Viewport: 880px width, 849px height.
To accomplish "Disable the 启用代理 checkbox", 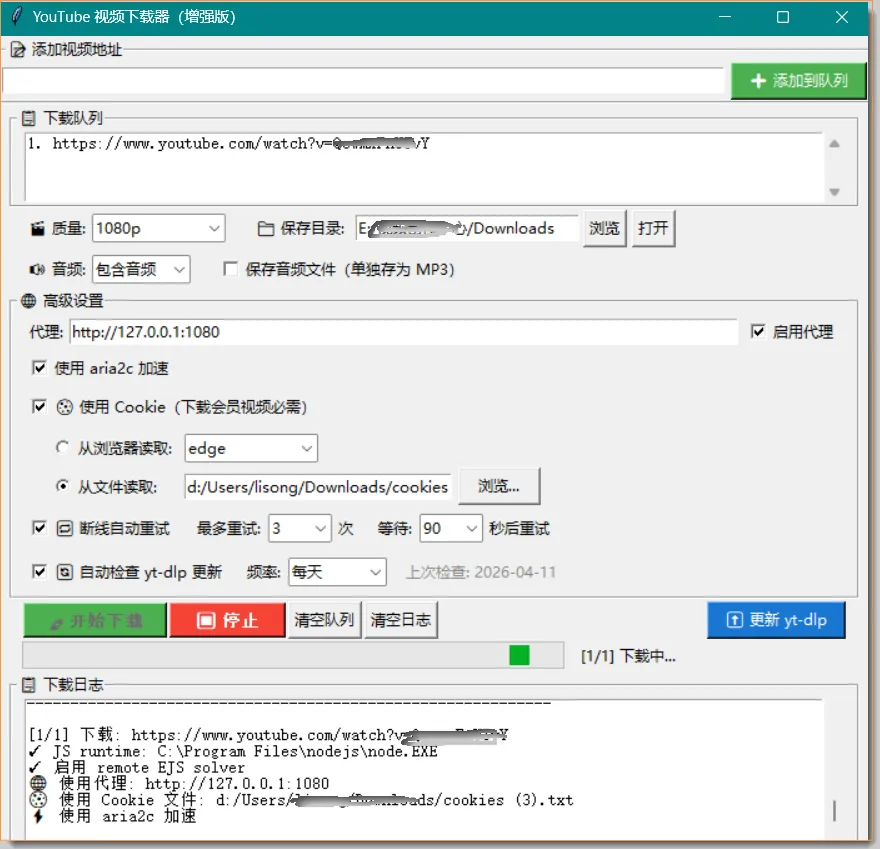I will (758, 331).
